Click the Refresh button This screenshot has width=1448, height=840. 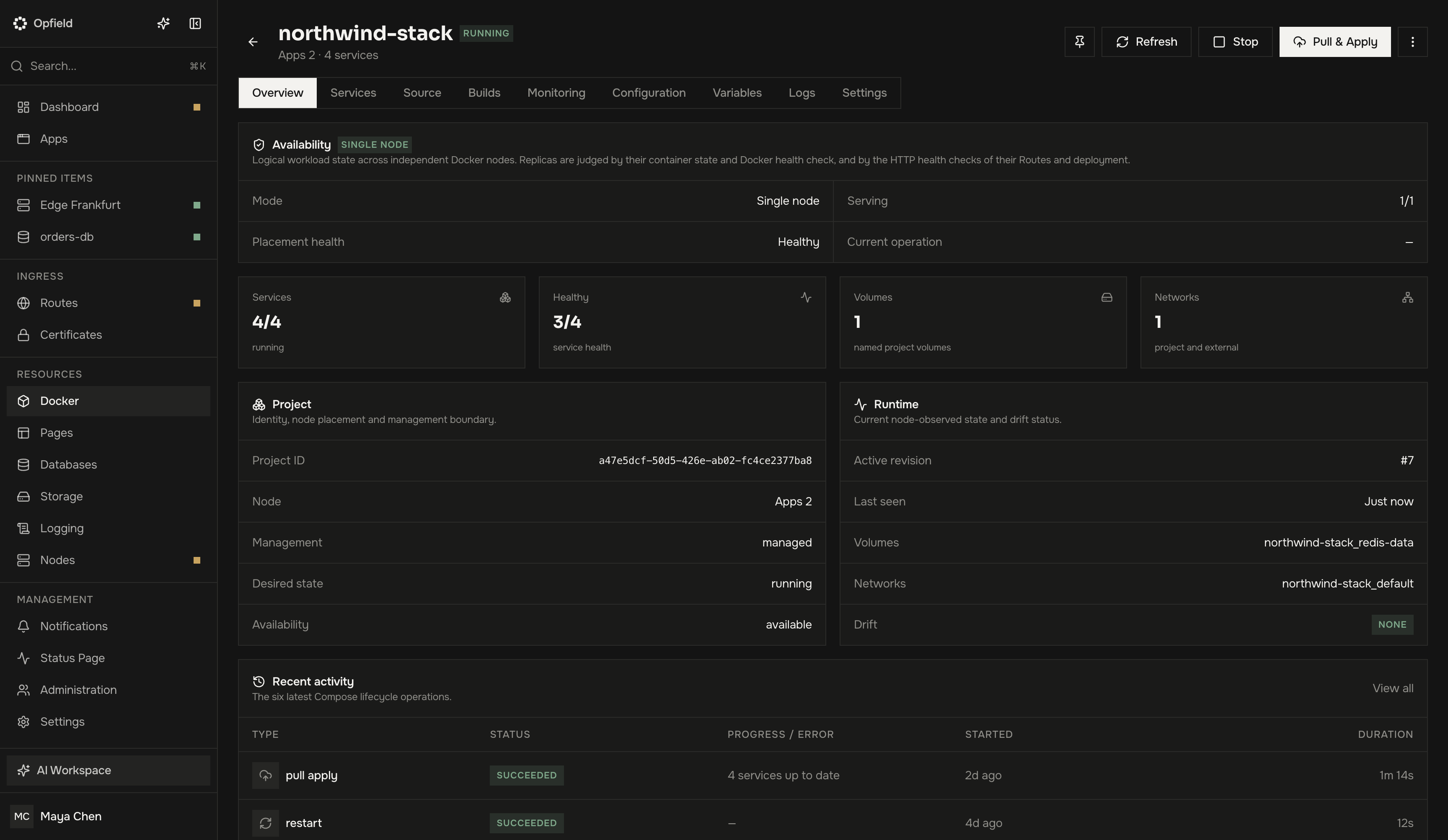pos(1146,42)
